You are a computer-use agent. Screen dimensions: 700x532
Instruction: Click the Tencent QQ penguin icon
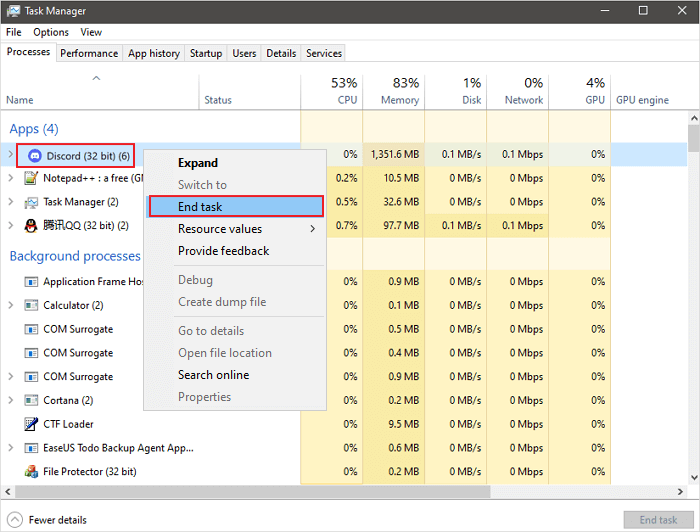31,226
